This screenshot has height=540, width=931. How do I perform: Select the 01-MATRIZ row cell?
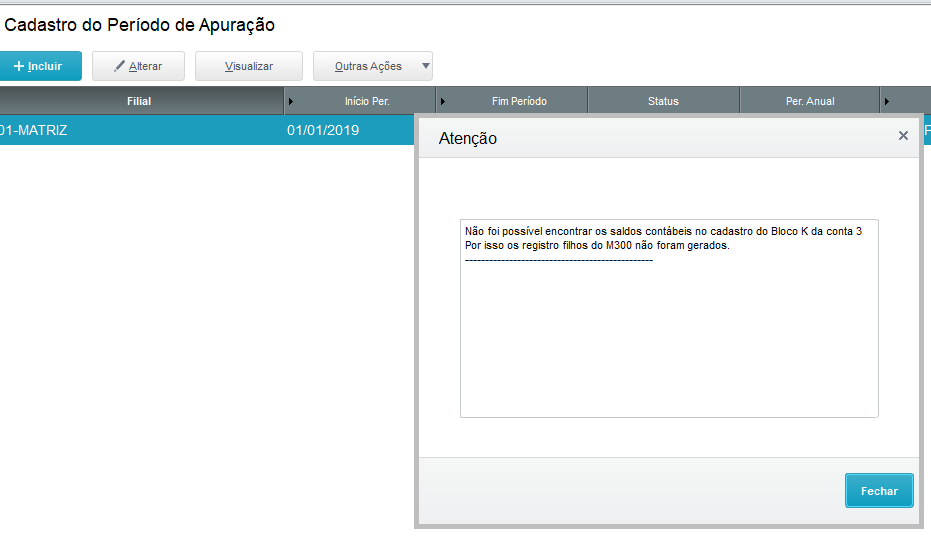[x=141, y=130]
